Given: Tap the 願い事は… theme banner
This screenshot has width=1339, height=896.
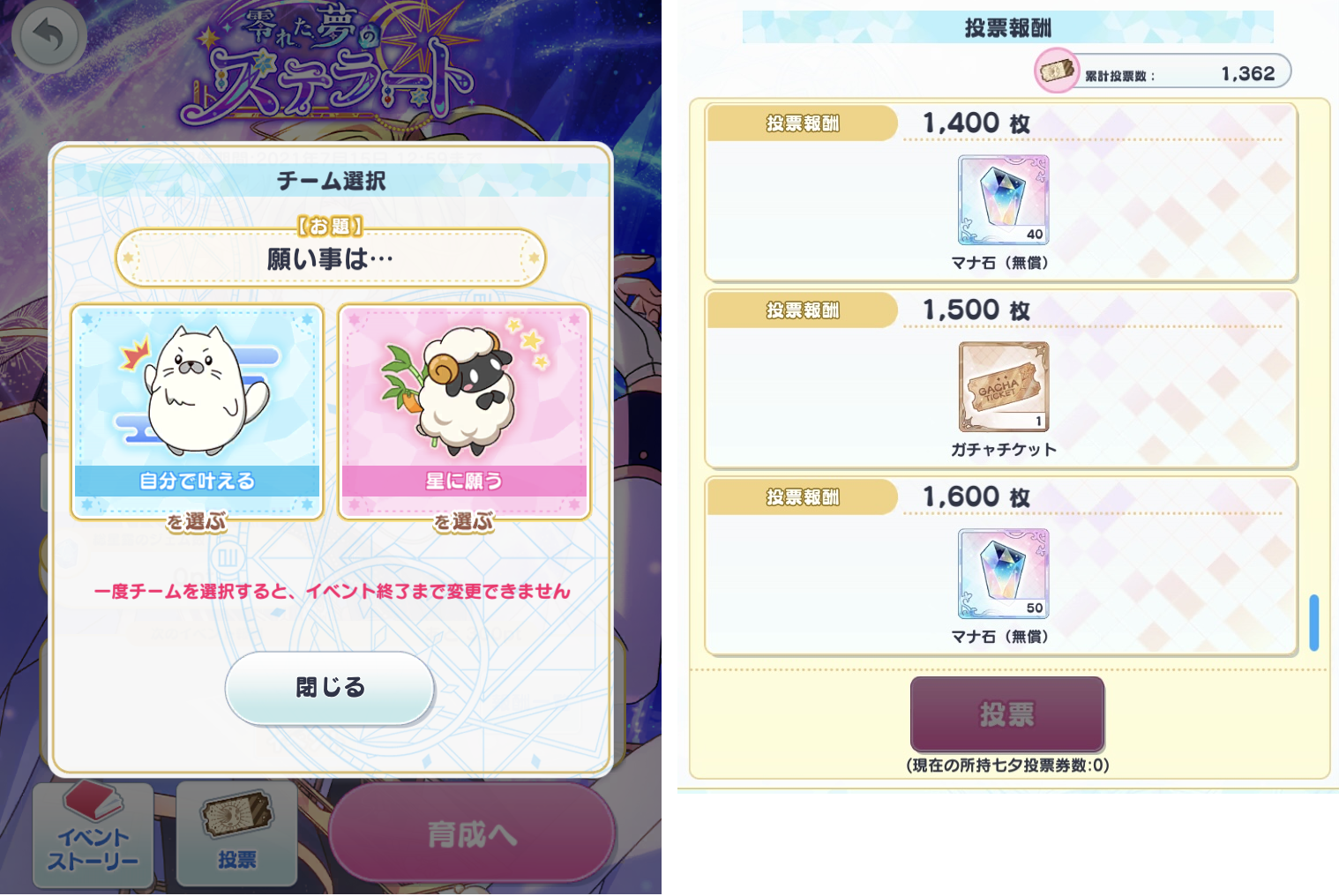Looking at the screenshot, I should 331,258.
